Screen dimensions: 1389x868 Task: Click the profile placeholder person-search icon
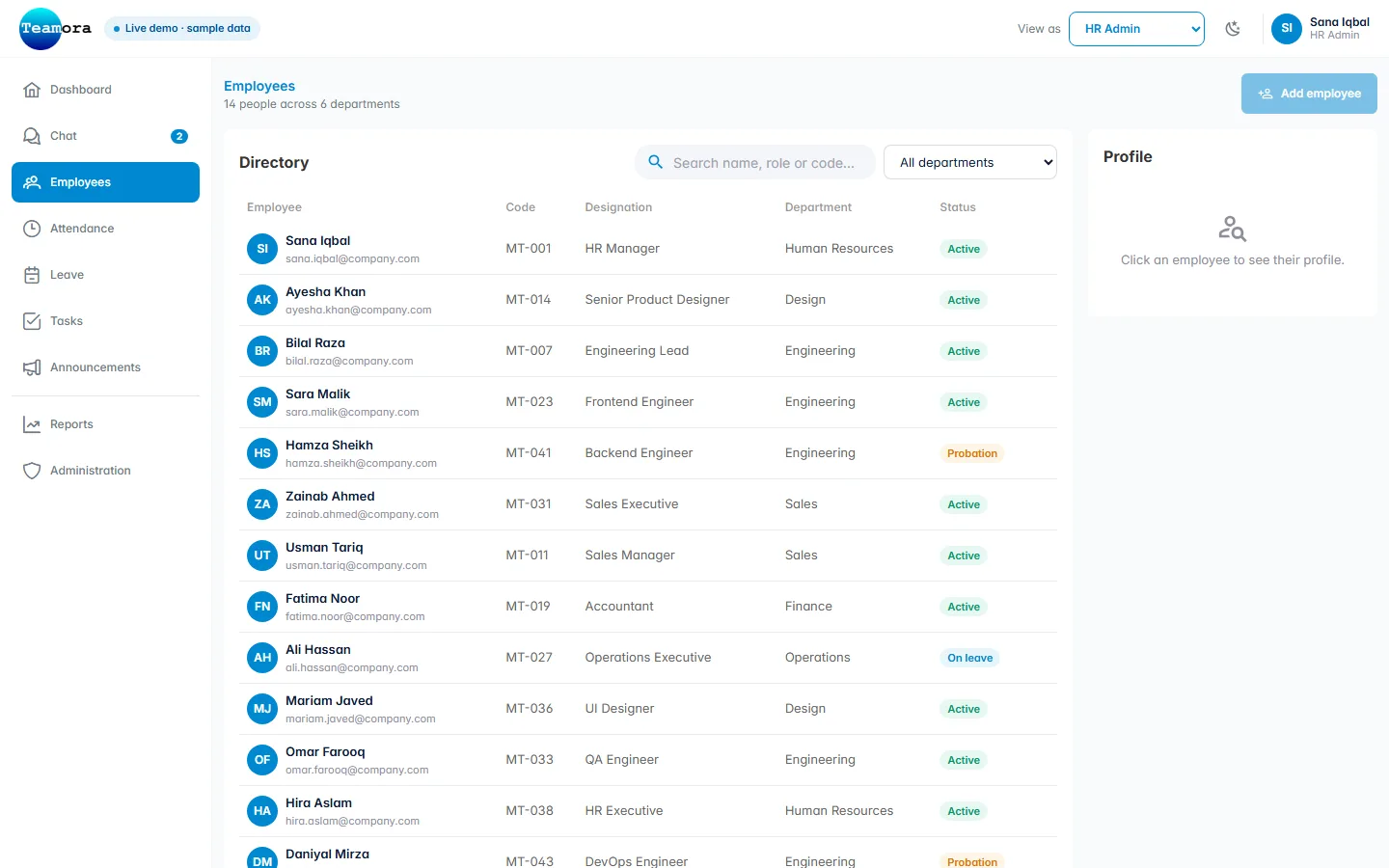[x=1233, y=229]
